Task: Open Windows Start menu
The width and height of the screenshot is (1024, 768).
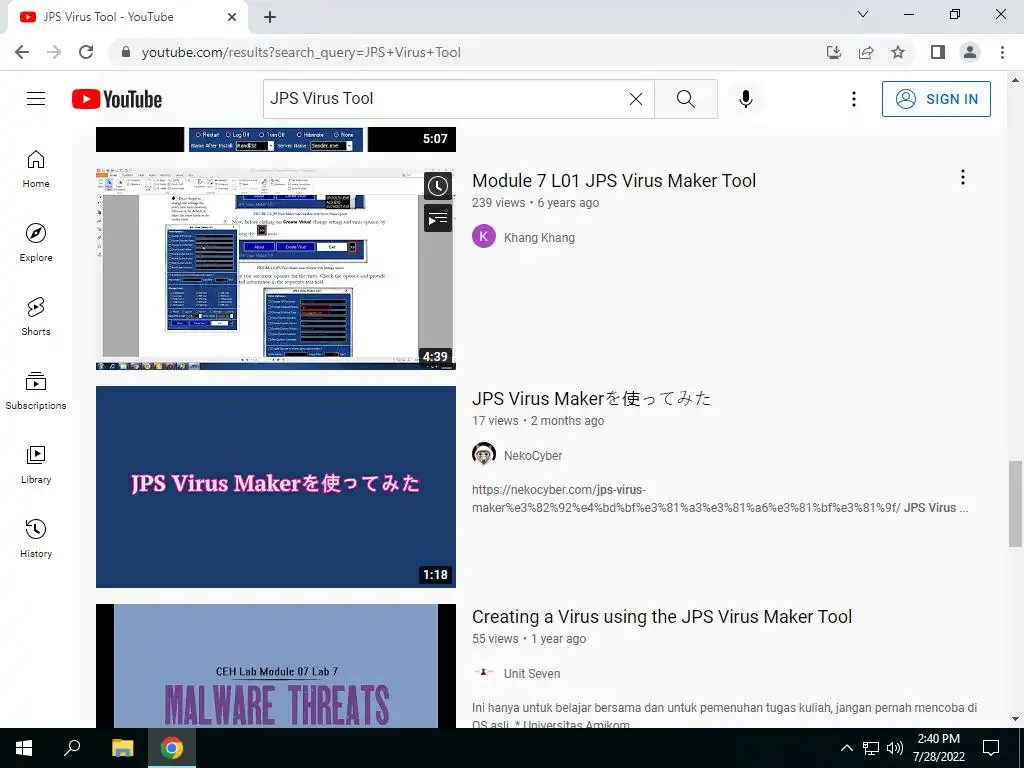Action: (24, 748)
